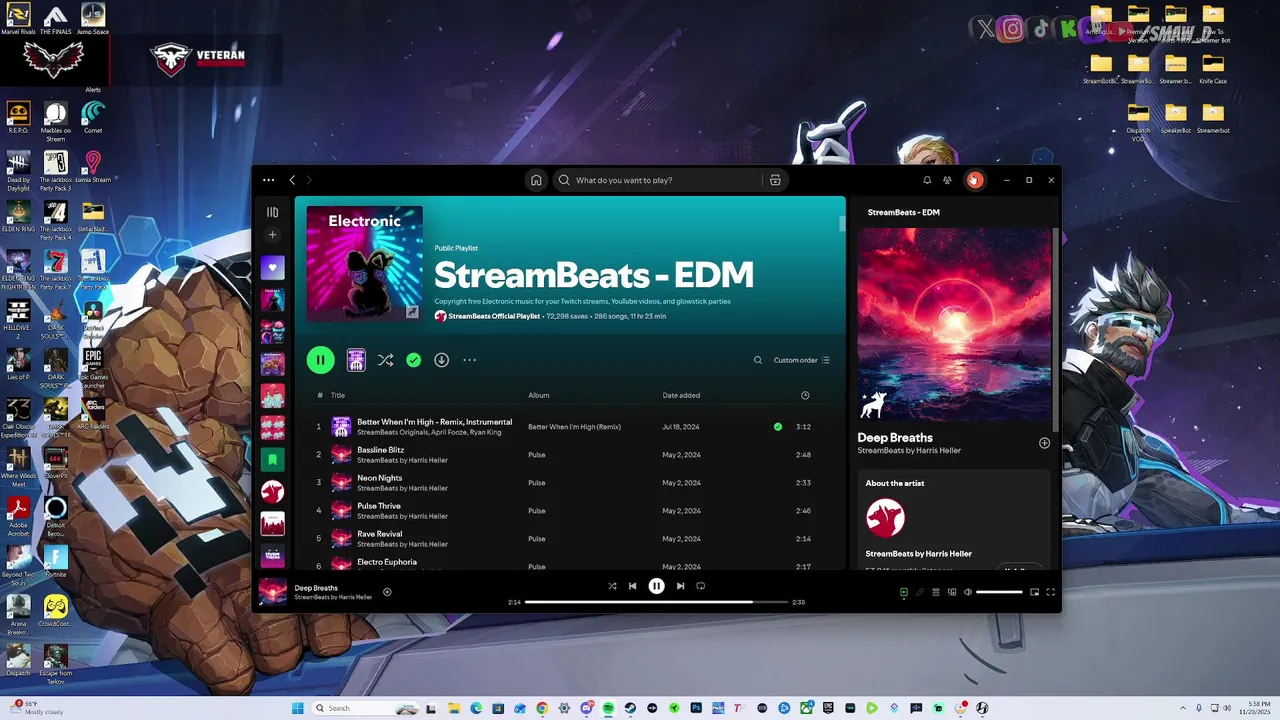Skip to next track

click(680, 586)
